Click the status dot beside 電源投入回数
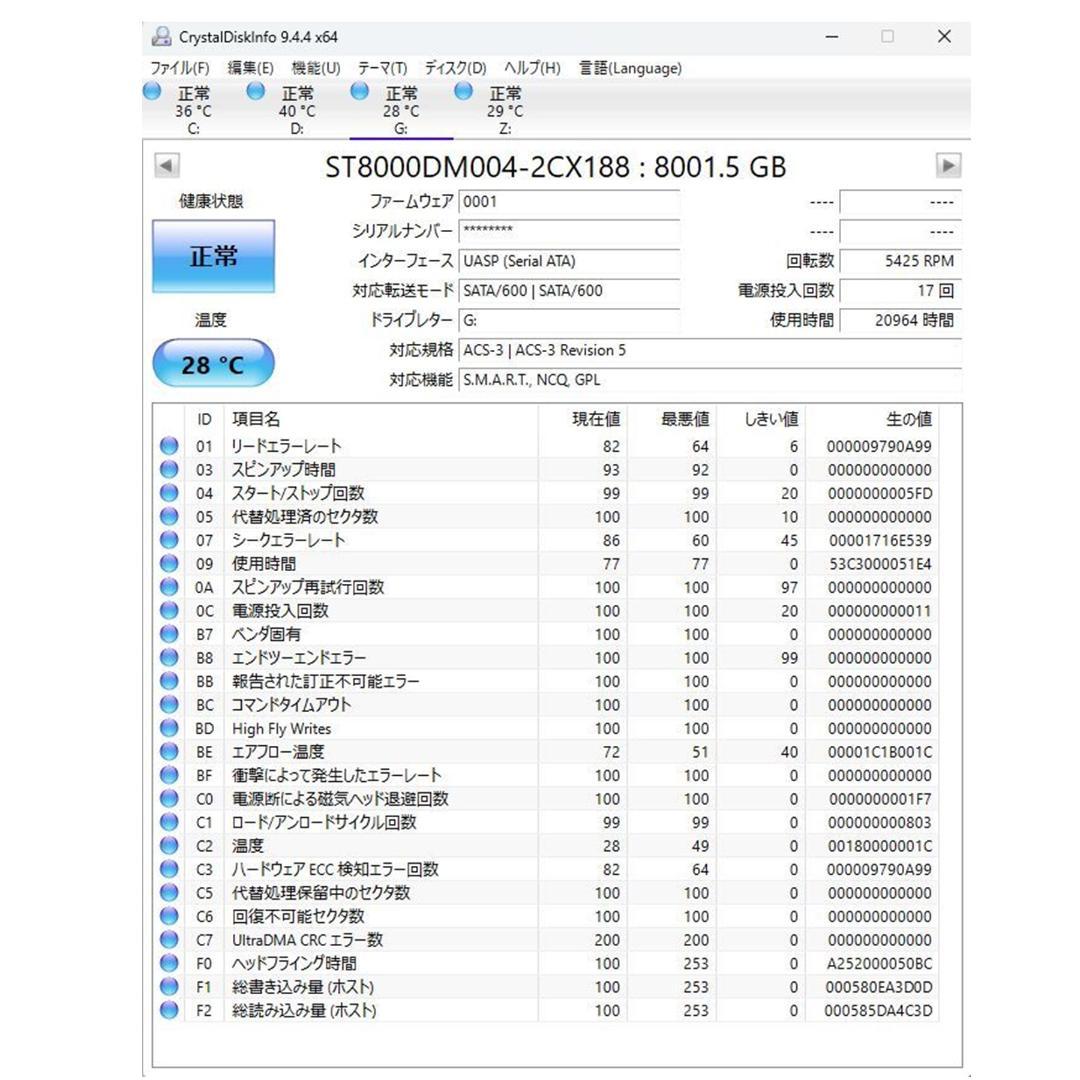Viewport: 1080px width, 1080px height. pyautogui.click(x=168, y=610)
